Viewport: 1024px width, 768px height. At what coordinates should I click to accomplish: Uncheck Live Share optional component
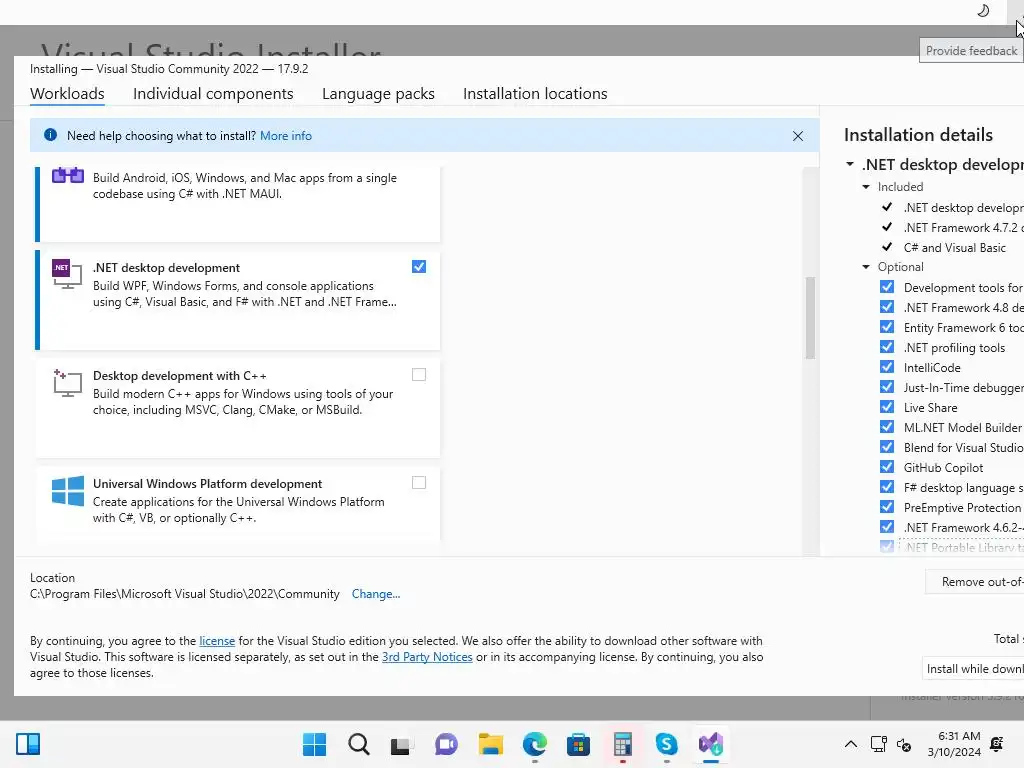(x=886, y=407)
